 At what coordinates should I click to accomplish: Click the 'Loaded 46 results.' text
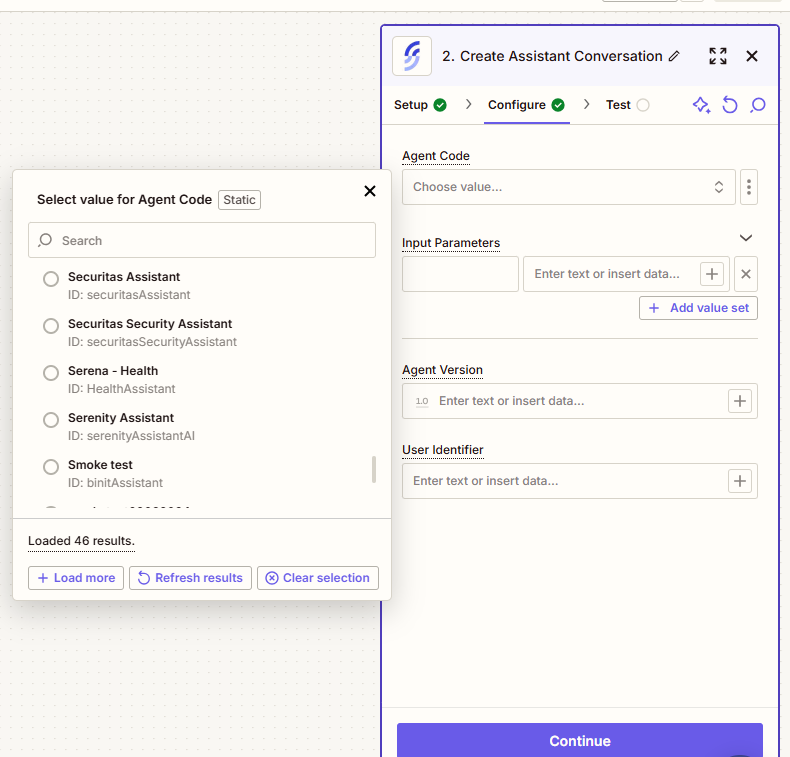point(82,541)
